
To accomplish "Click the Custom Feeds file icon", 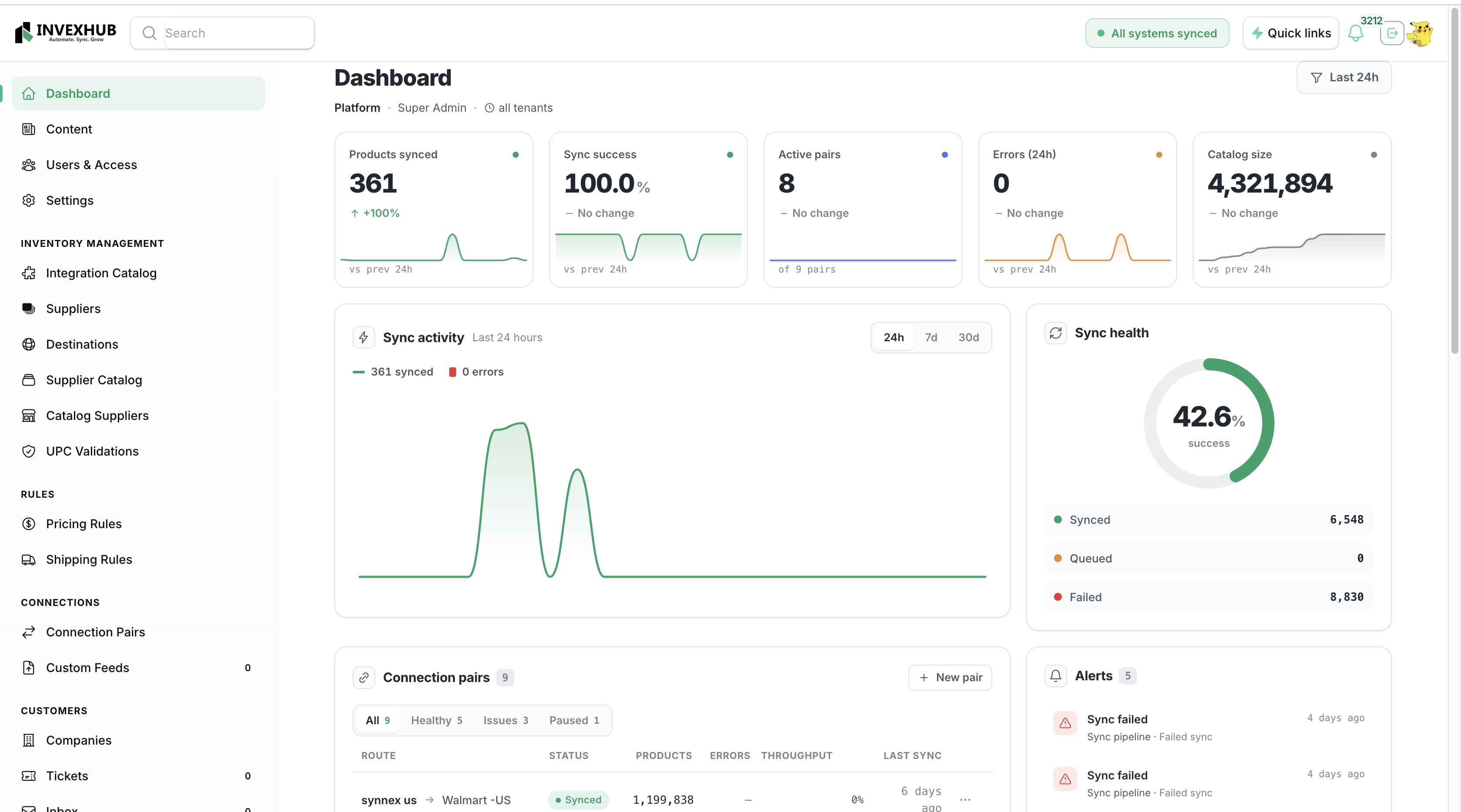I will click(28, 669).
